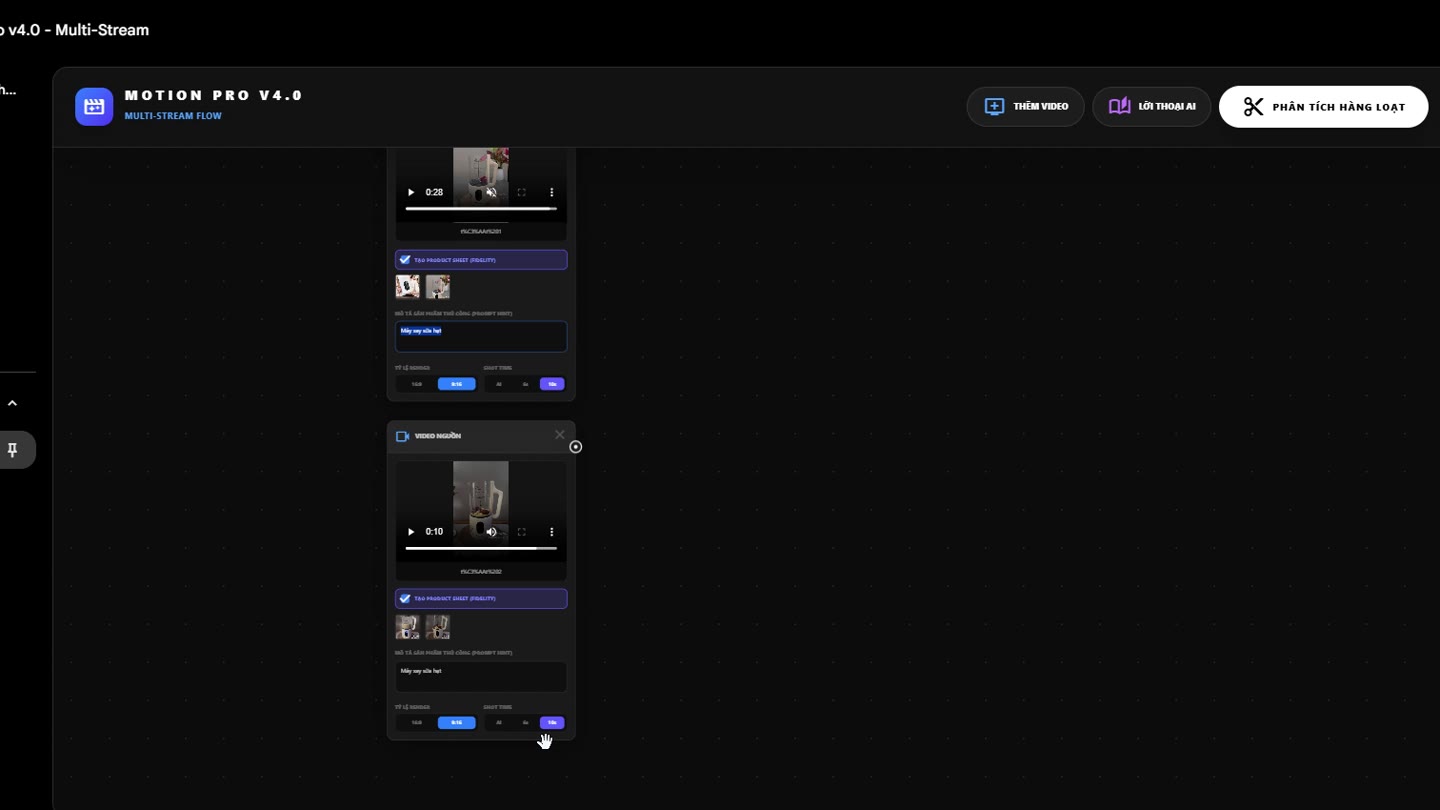Choose 9:16 ratio on the 0:28 card
1440x810 pixels.
tap(456, 384)
